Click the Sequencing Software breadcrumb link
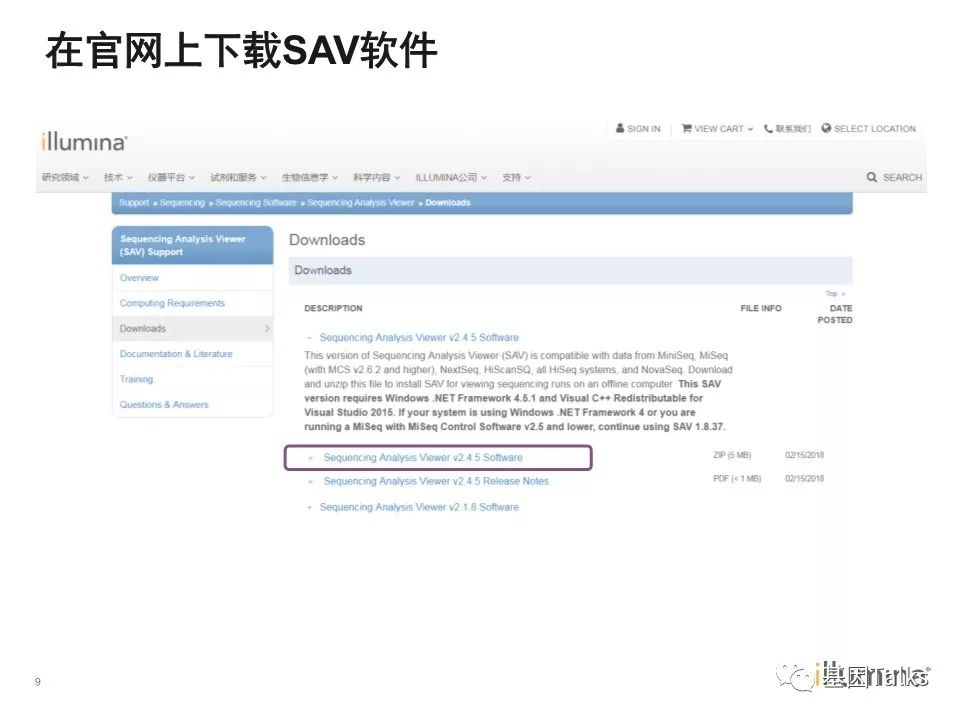 pyautogui.click(x=256, y=203)
